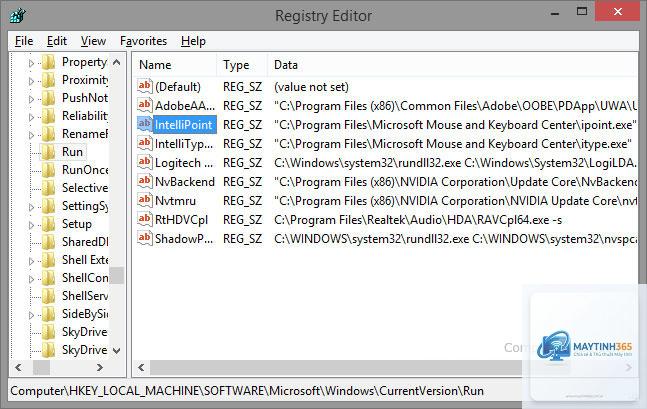Select the ShellServ key in the tree
This screenshot has width=647, height=409.
[85, 296]
